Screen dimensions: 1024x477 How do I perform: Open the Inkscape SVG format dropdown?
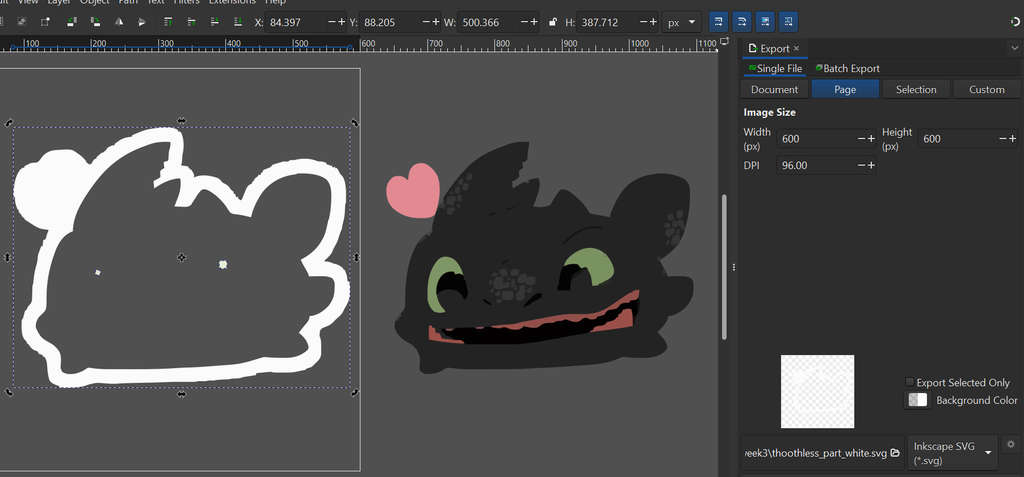953,452
